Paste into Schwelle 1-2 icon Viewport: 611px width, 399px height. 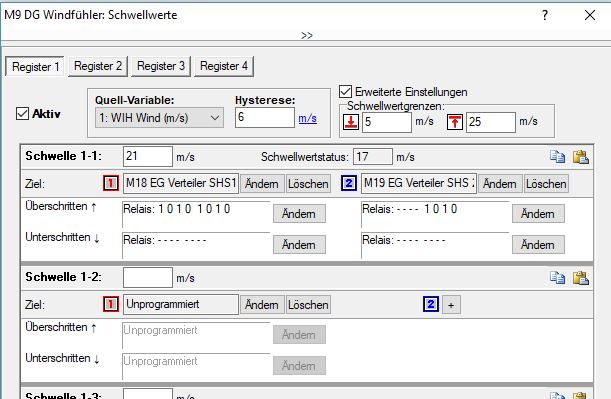point(581,277)
